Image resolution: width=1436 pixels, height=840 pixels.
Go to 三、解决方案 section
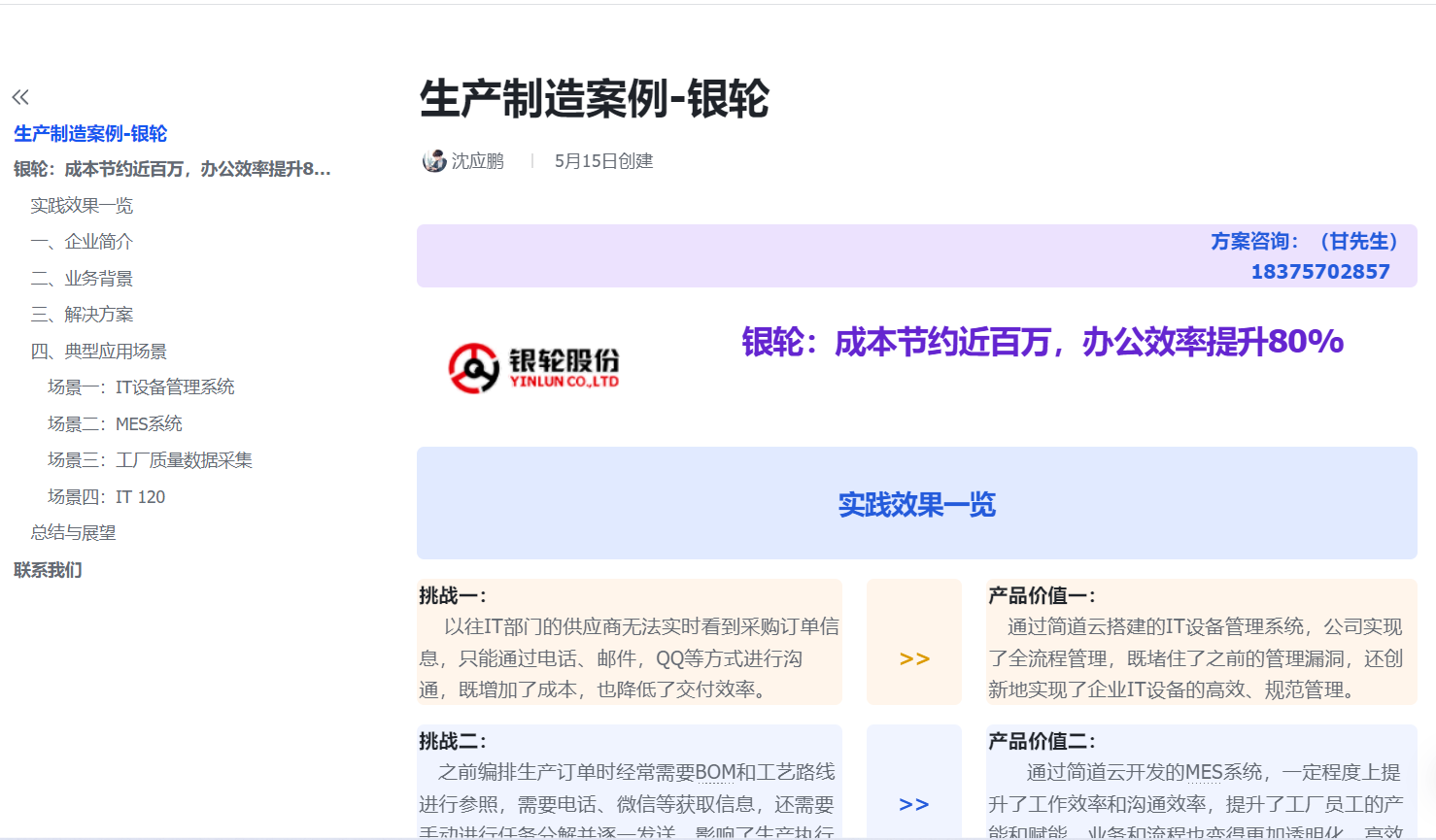(82, 315)
